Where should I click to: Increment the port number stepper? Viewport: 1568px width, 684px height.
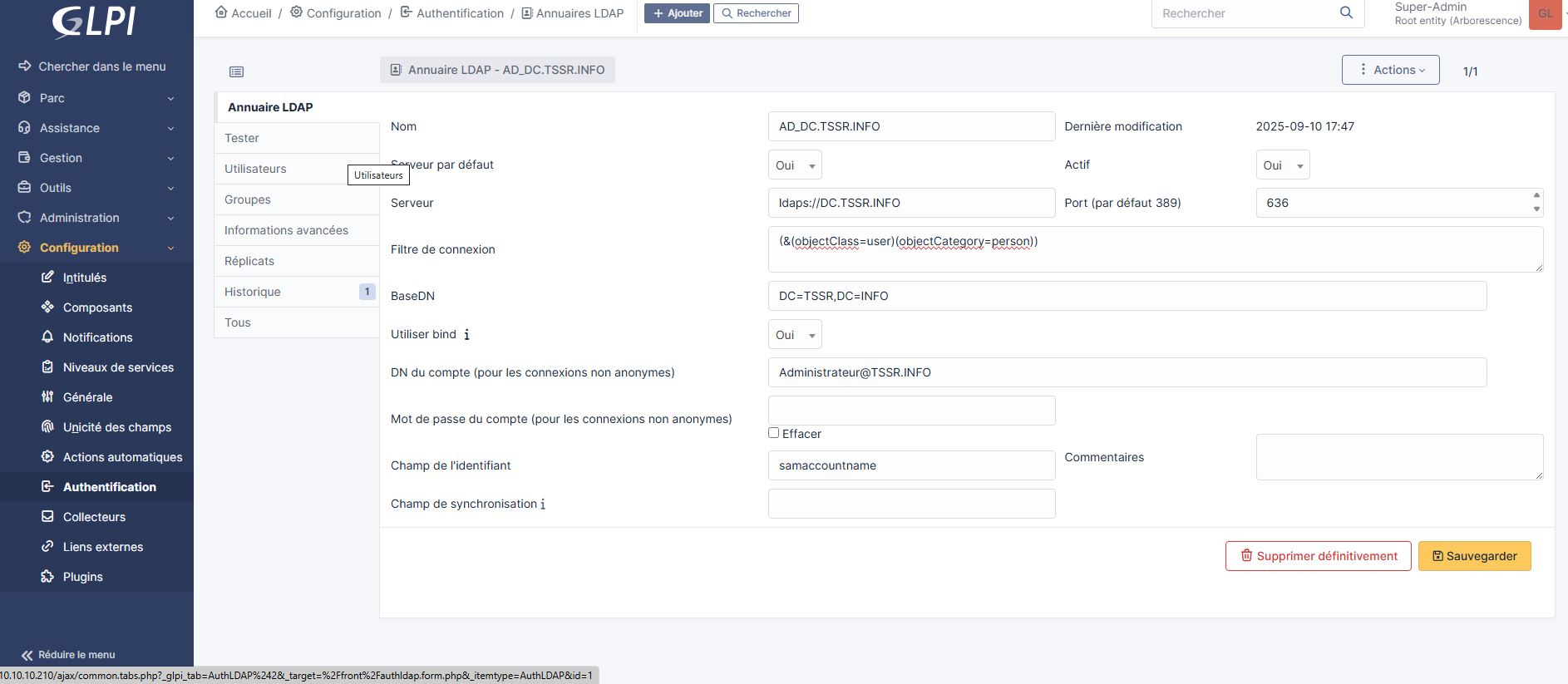(x=1536, y=196)
